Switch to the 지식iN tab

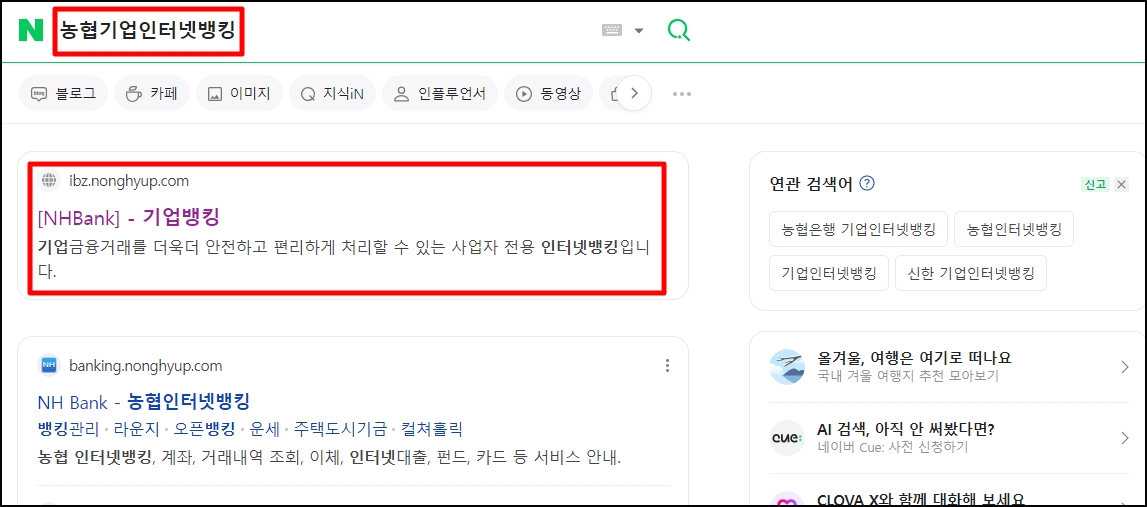pyautogui.click(x=332, y=94)
